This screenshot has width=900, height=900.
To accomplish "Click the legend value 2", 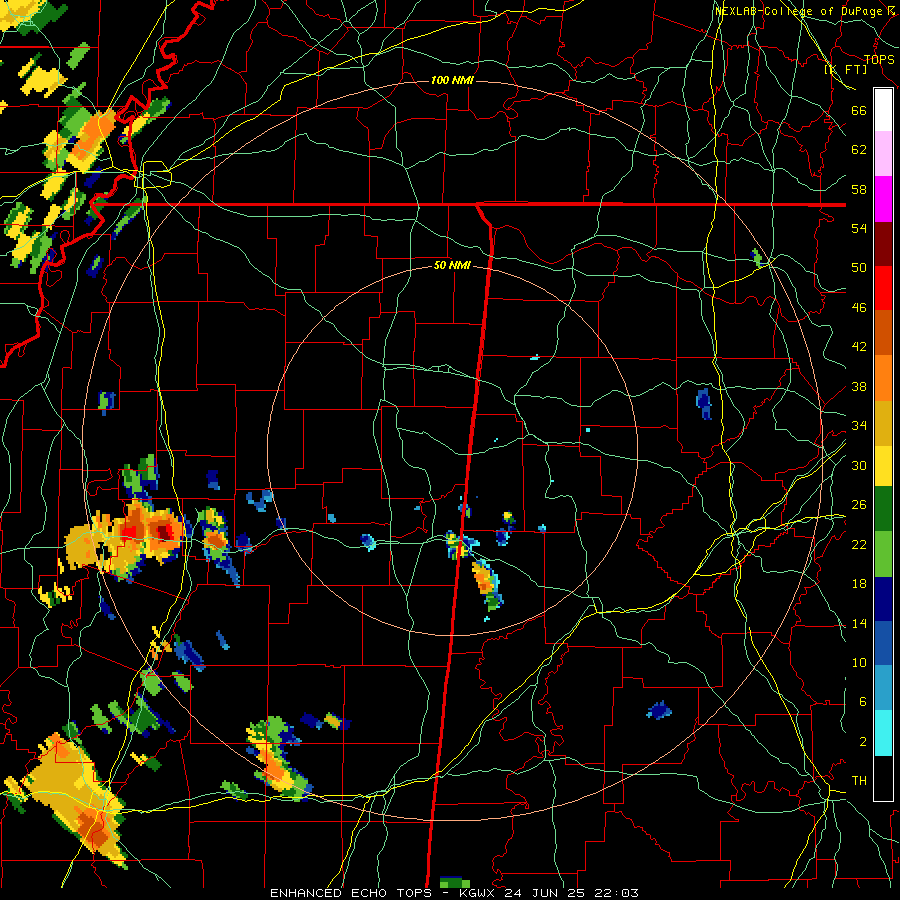I will [x=862, y=742].
